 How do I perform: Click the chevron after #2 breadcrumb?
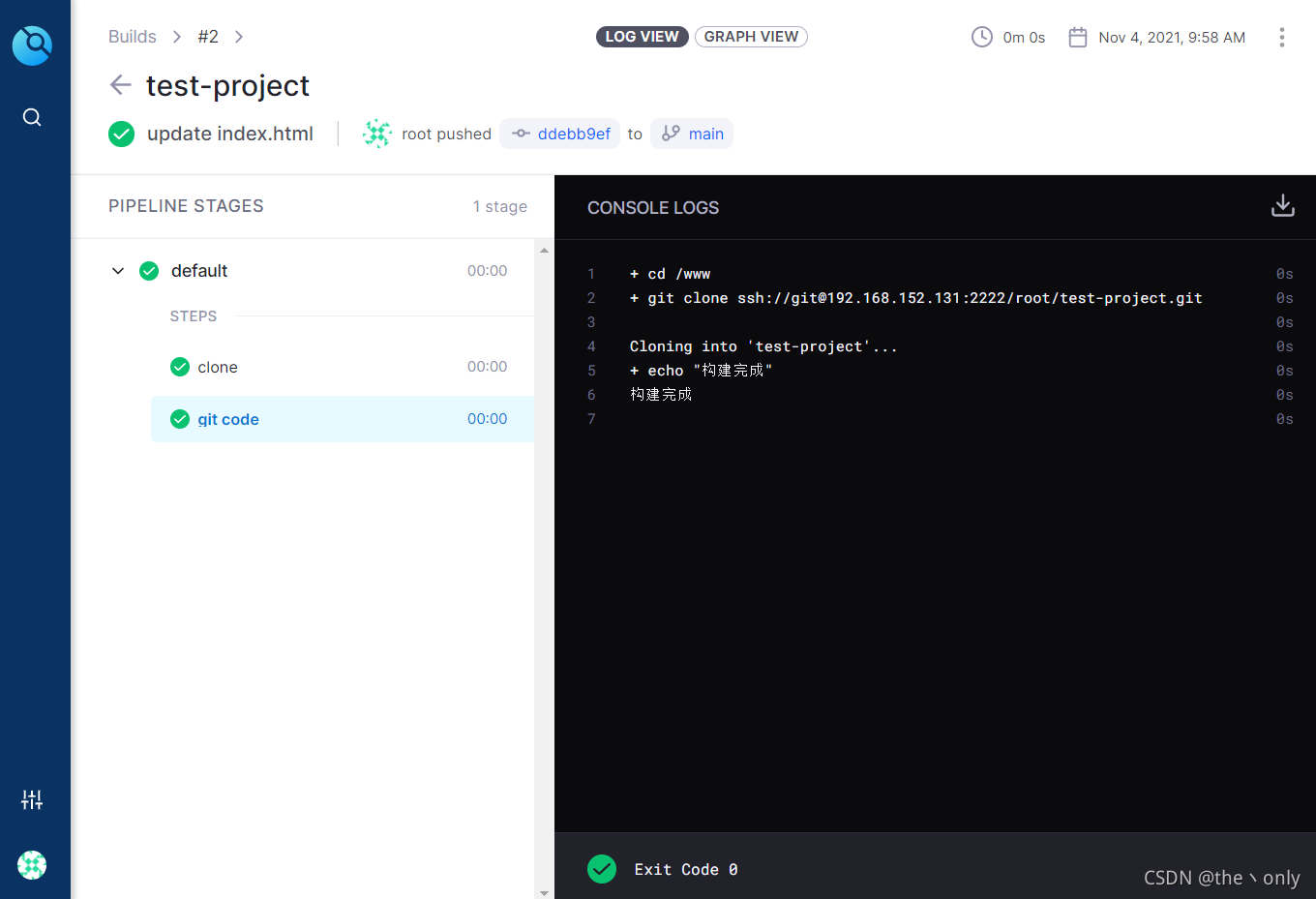coord(239,37)
